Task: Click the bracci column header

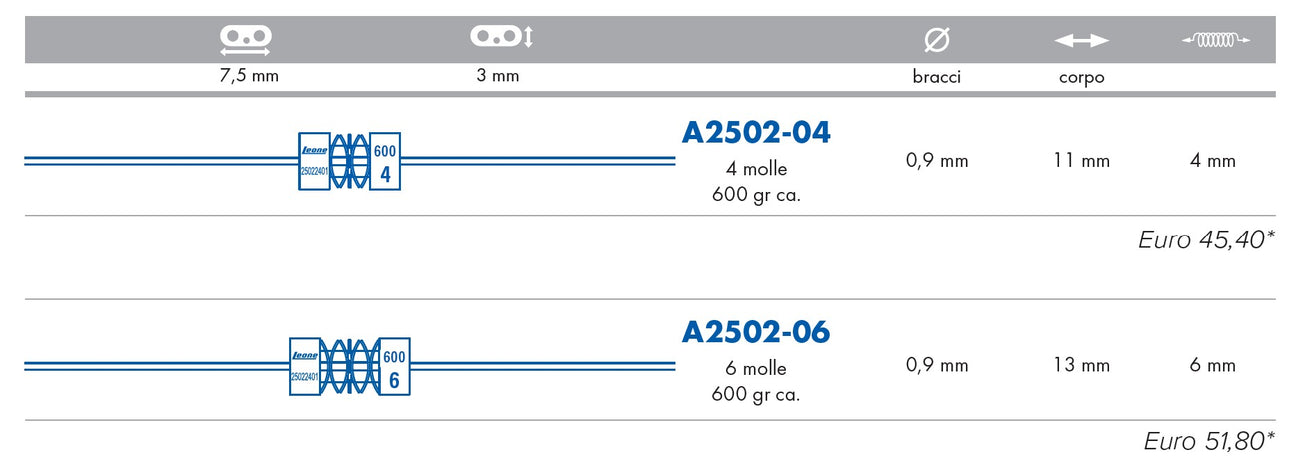Action: pos(937,77)
